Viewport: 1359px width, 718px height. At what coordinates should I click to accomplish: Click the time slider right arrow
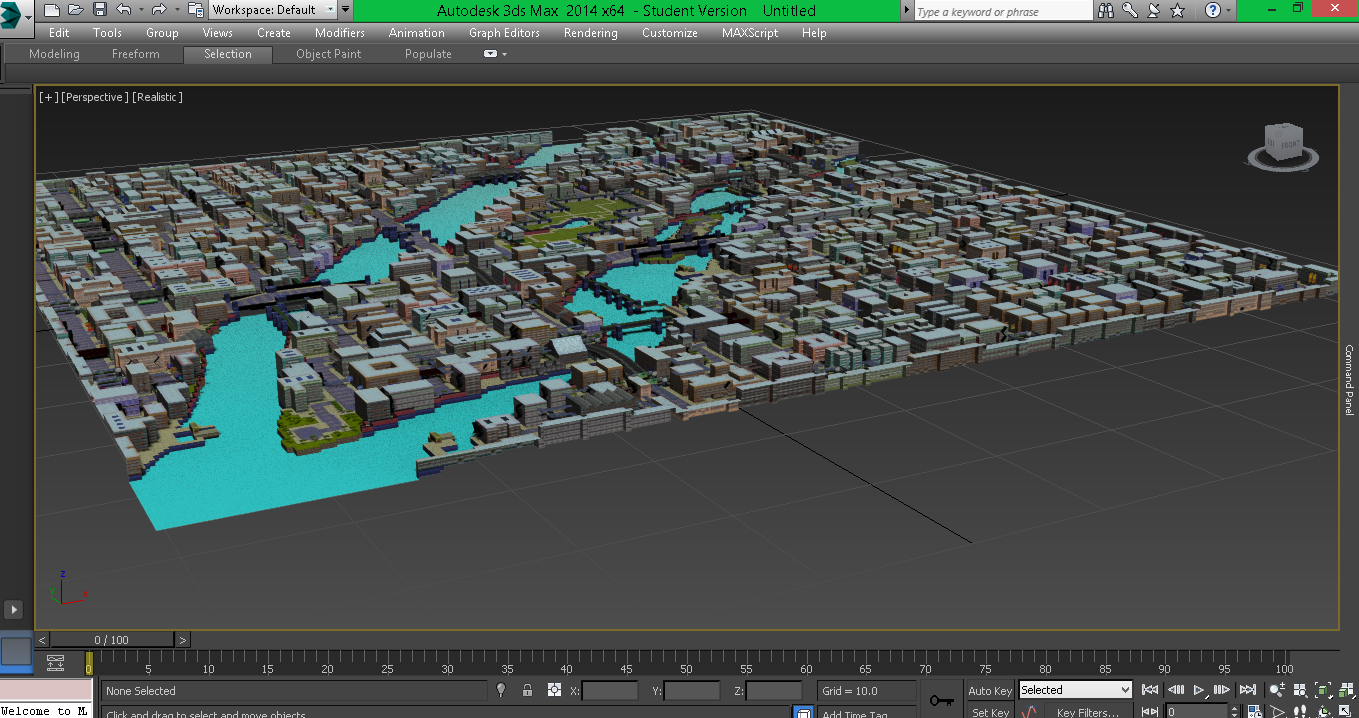pos(182,640)
